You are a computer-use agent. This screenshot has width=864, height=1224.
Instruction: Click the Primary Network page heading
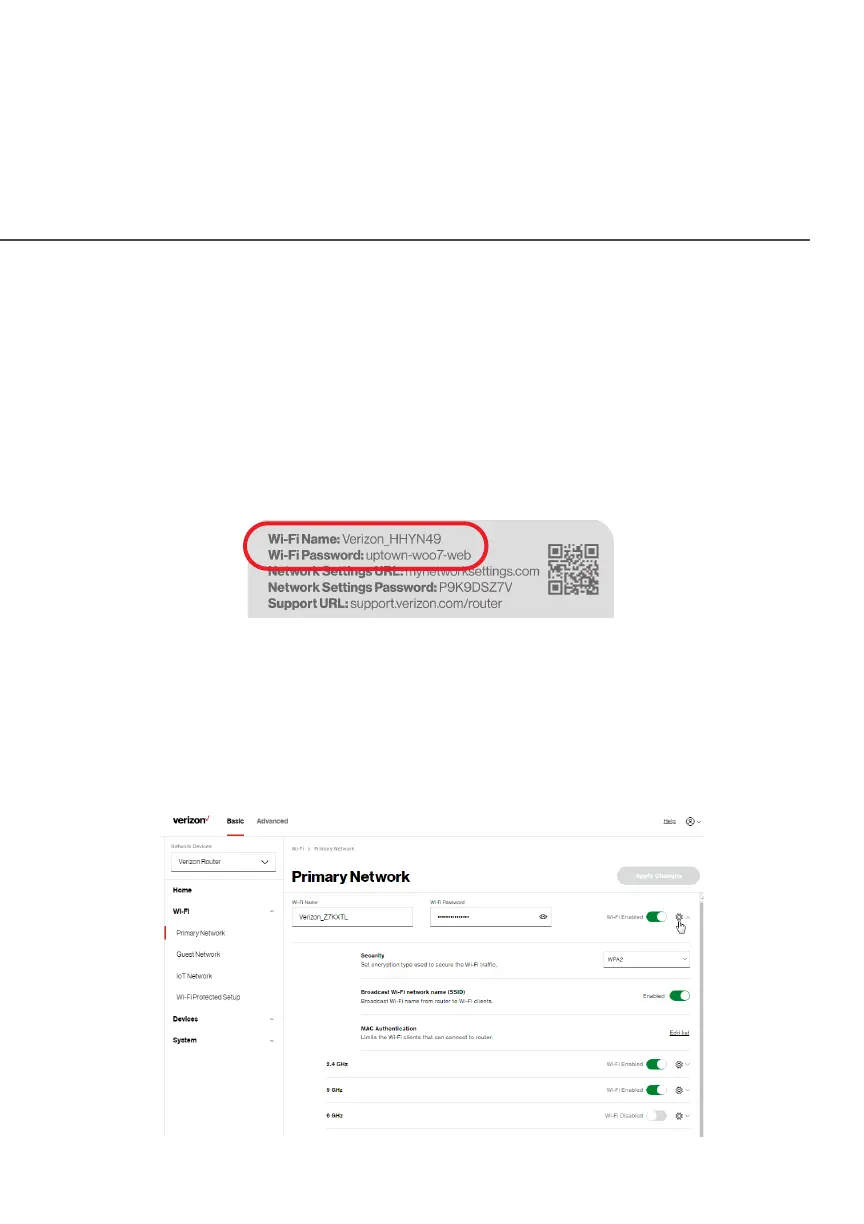350,877
